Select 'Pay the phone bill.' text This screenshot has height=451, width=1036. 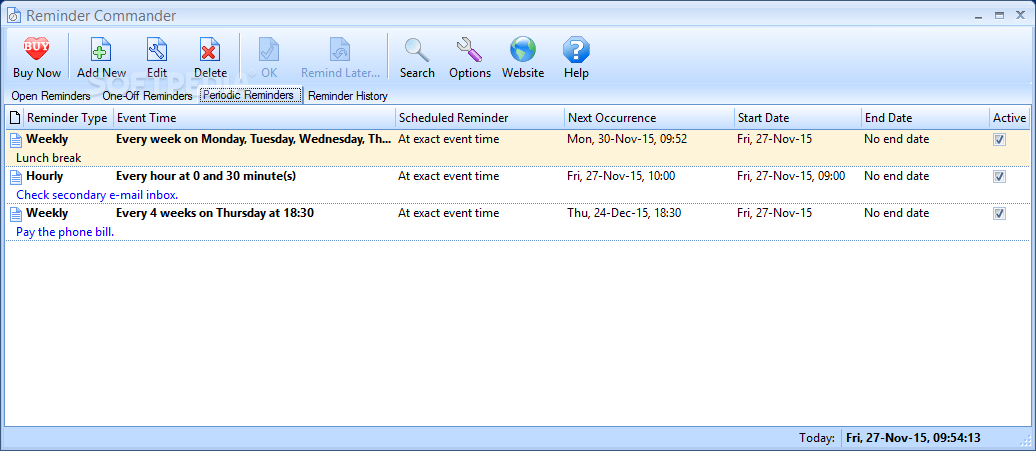[65, 232]
